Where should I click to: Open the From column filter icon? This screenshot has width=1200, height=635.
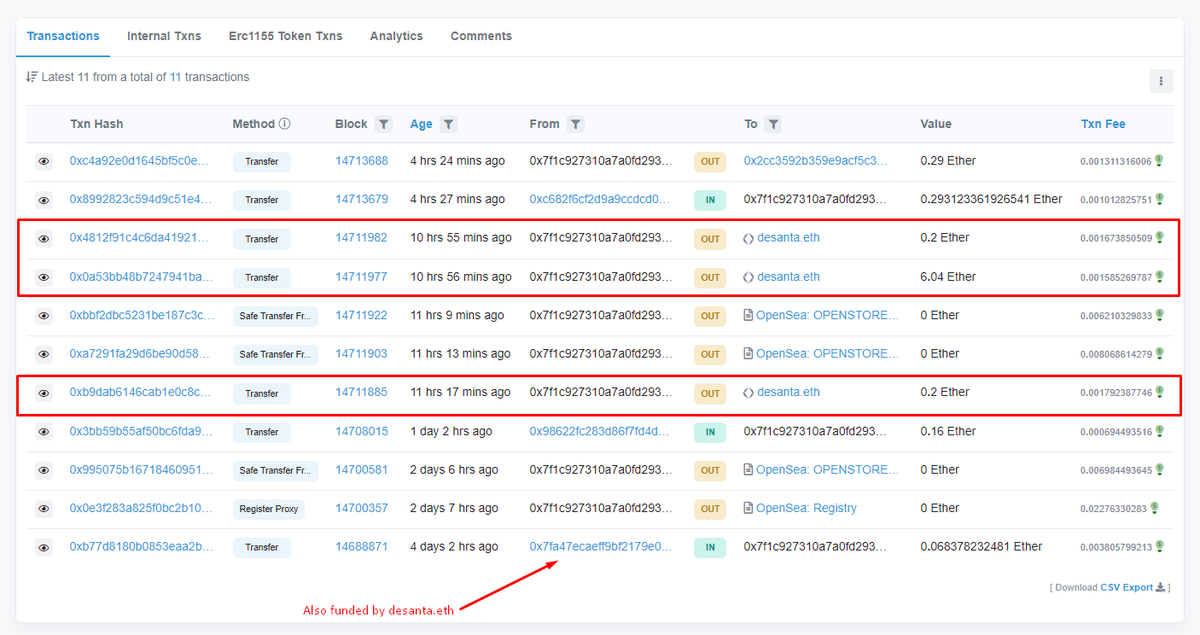[x=575, y=124]
